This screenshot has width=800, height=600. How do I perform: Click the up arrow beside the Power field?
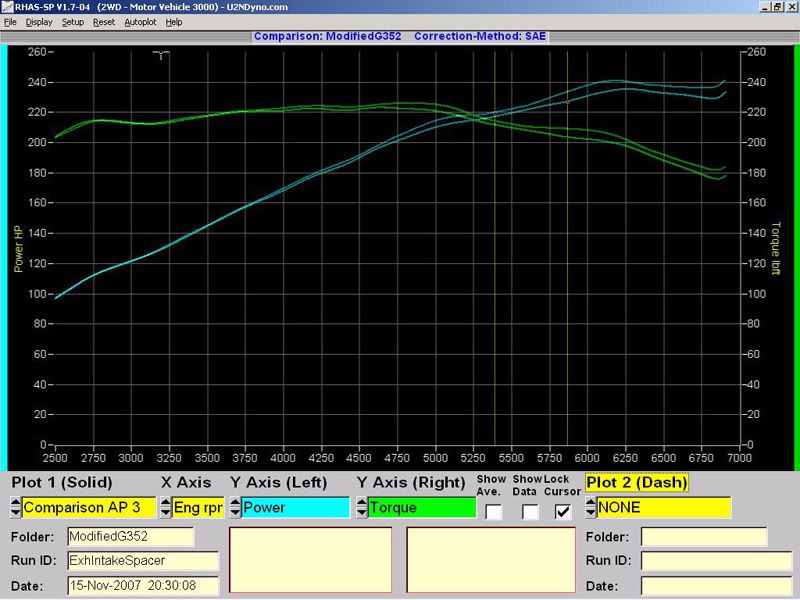pyautogui.click(x=234, y=502)
